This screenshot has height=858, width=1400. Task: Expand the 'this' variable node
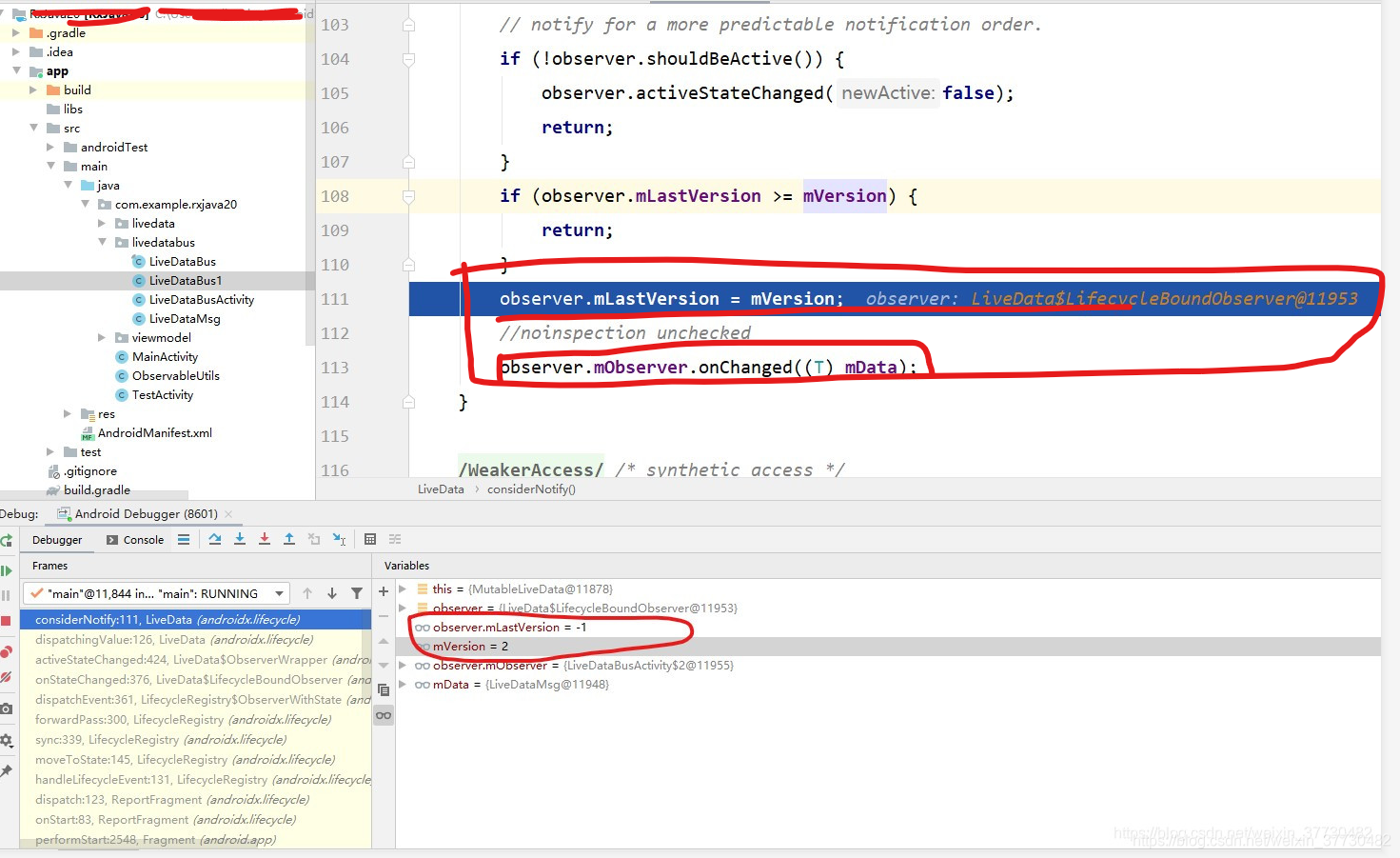(x=403, y=589)
